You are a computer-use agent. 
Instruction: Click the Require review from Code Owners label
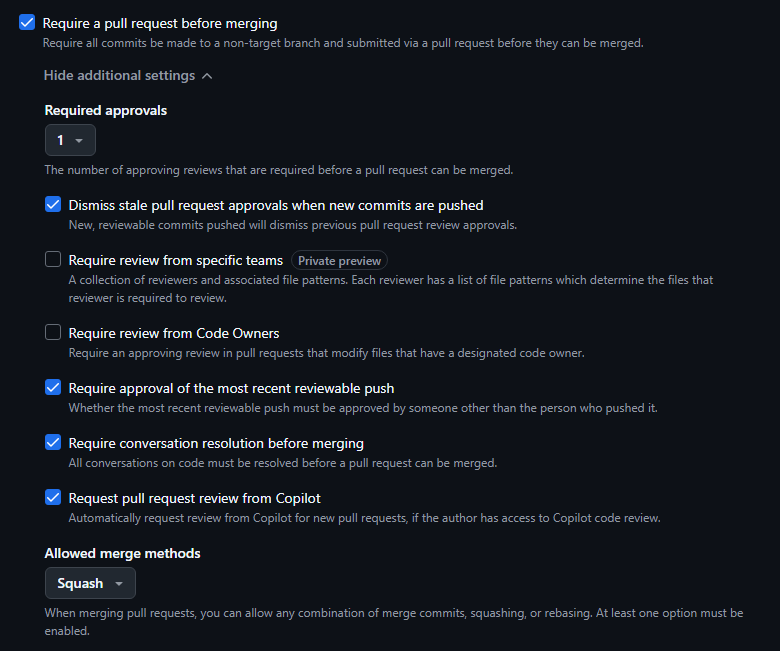coord(174,333)
